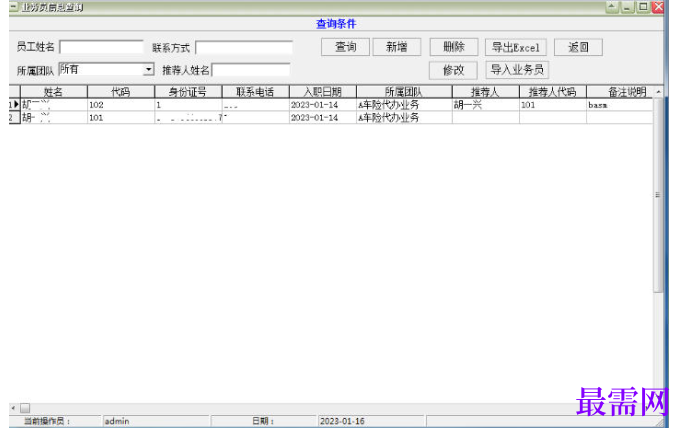The width and height of the screenshot is (688, 433).
Task: Focus the 推荐人姓名 input field
Action: (x=251, y=70)
